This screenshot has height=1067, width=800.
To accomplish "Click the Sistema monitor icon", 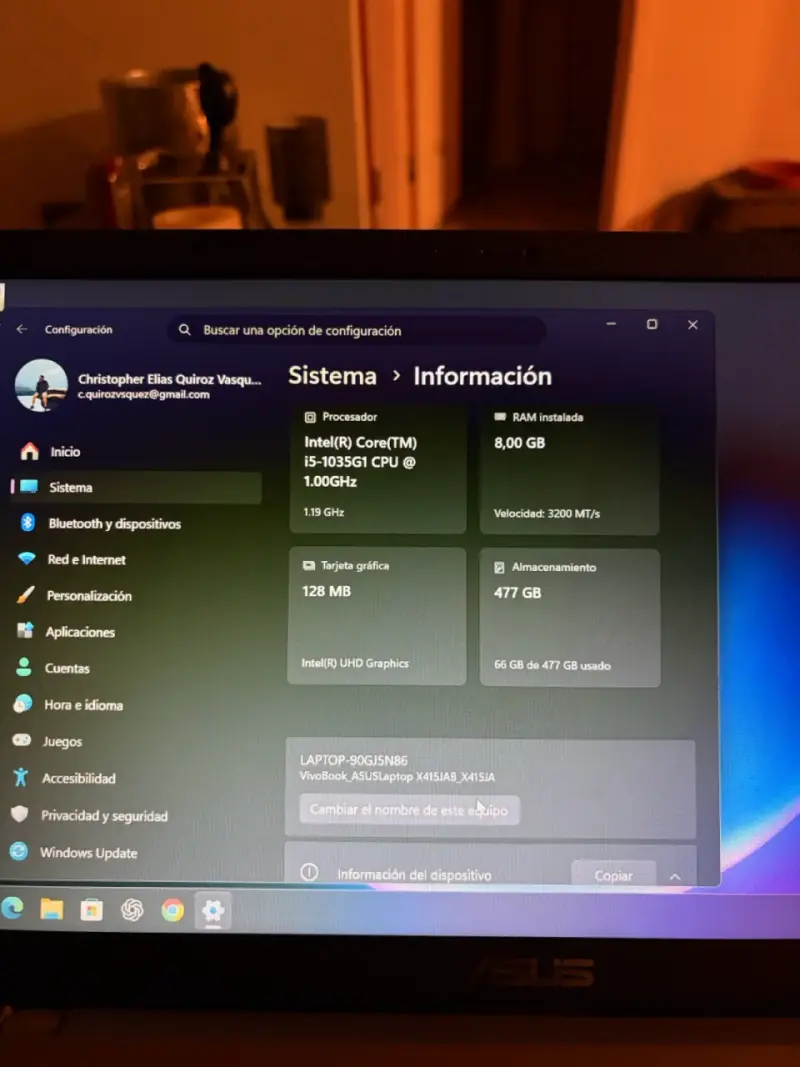I will click(x=29, y=487).
